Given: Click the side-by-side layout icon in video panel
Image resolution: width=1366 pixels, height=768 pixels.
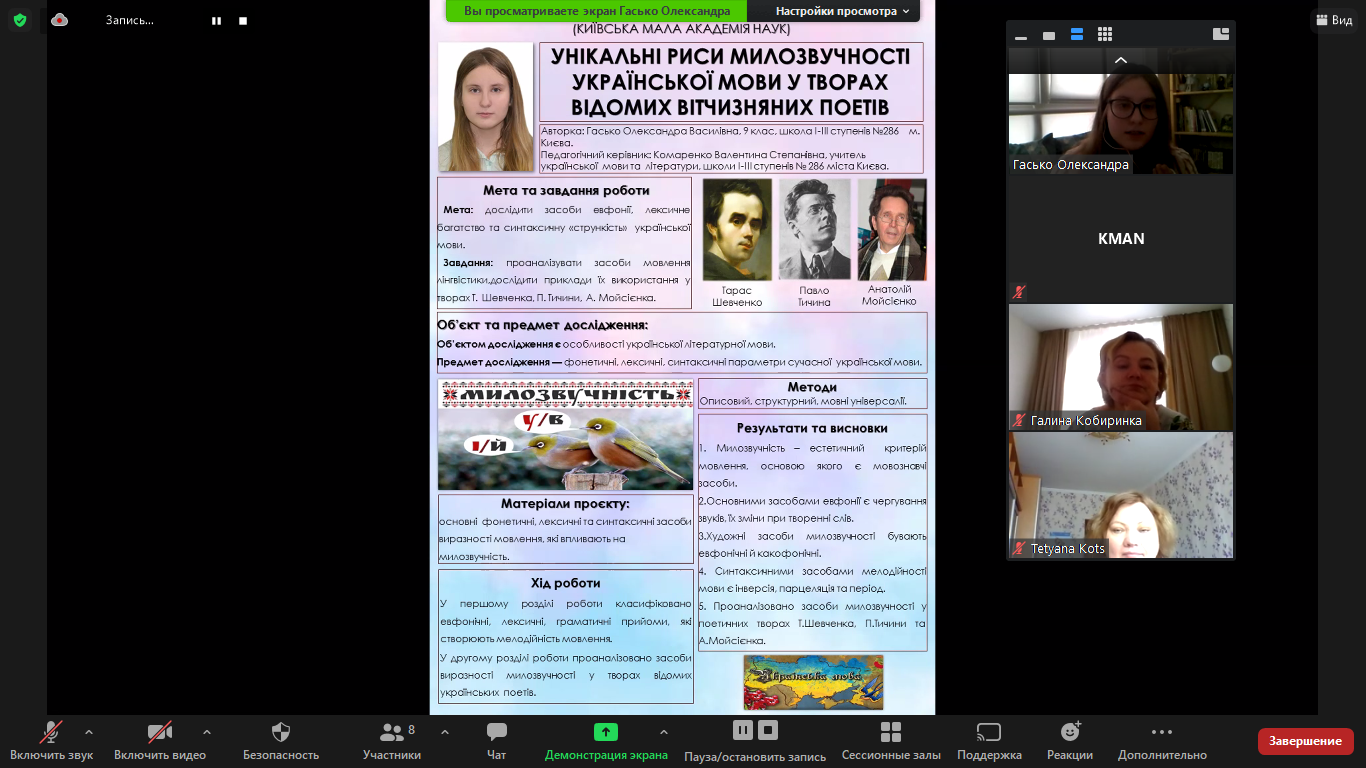Looking at the screenshot, I should 1221,34.
